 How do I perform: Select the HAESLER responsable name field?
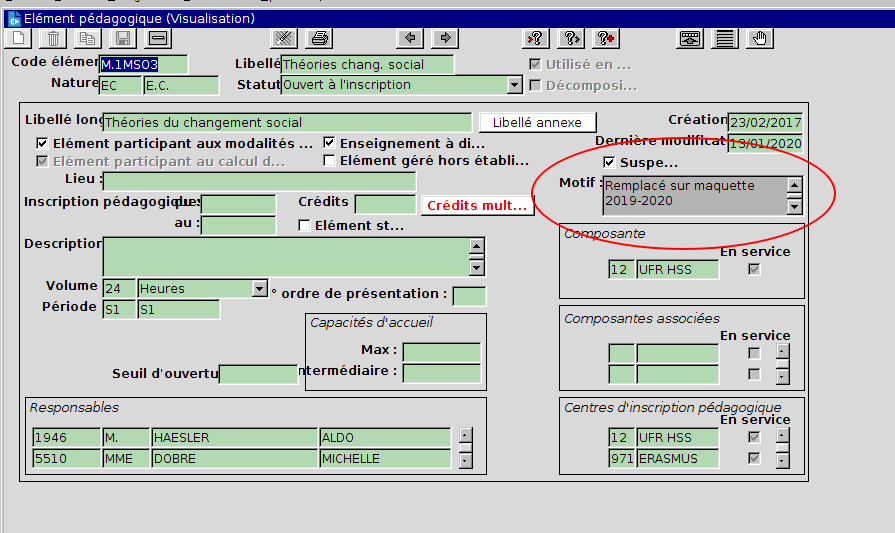[x=234, y=438]
